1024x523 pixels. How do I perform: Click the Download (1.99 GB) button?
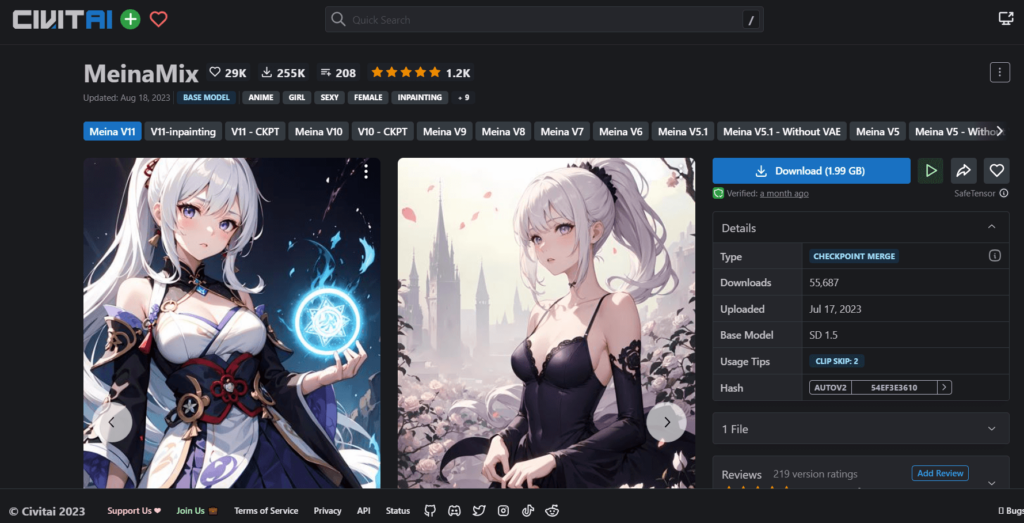coord(811,171)
